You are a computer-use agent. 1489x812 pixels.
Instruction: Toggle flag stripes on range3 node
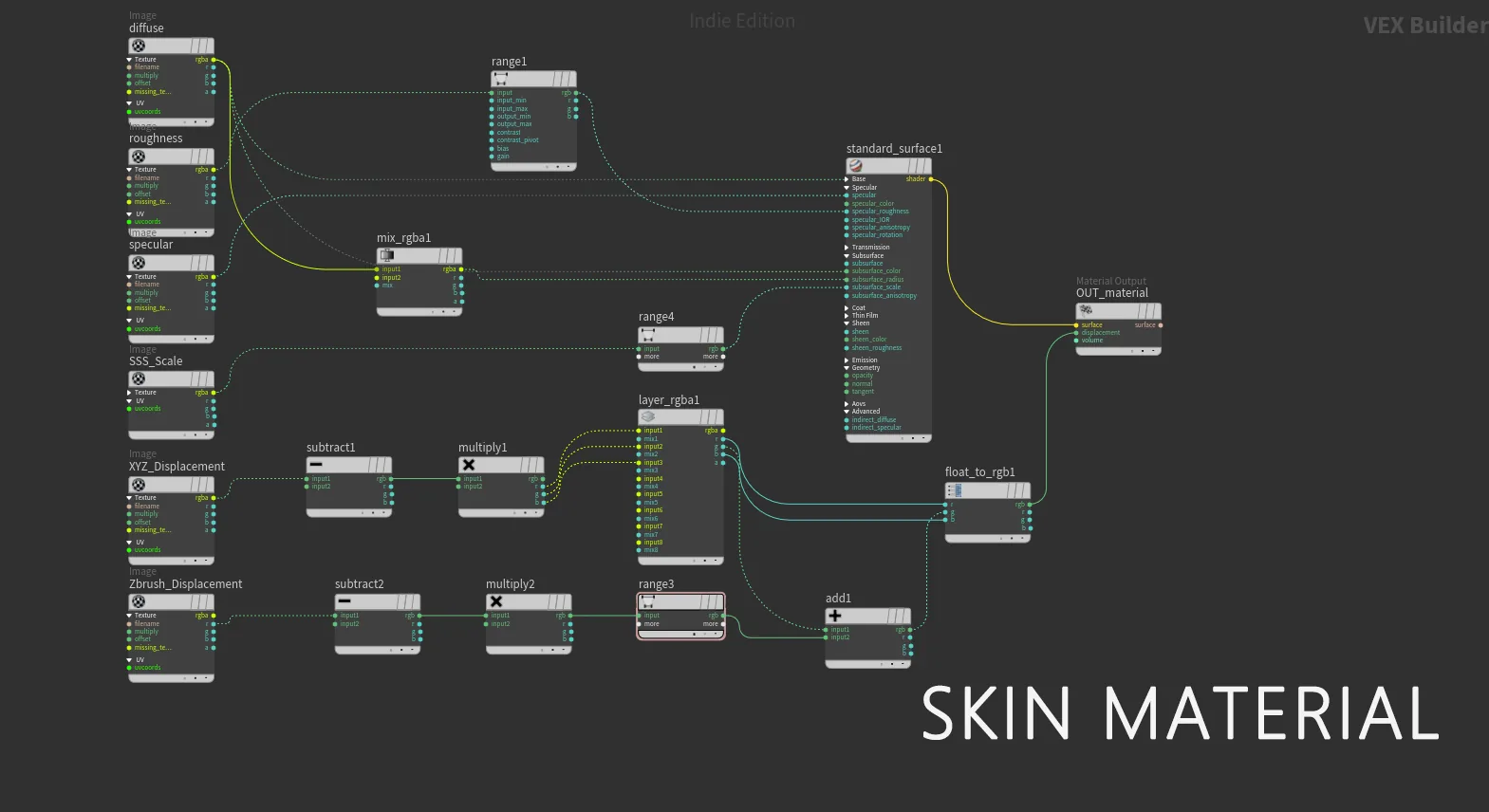[711, 602]
